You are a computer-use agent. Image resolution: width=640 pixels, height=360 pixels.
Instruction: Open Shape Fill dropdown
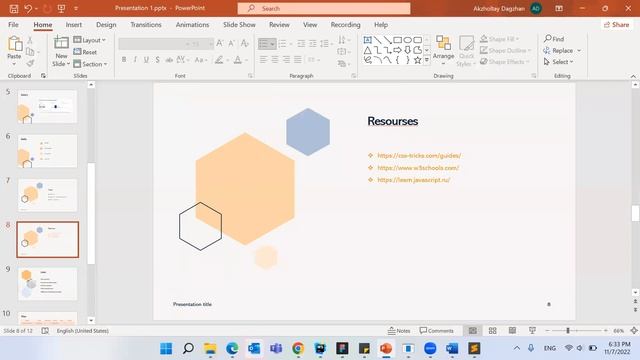[x=499, y=39]
